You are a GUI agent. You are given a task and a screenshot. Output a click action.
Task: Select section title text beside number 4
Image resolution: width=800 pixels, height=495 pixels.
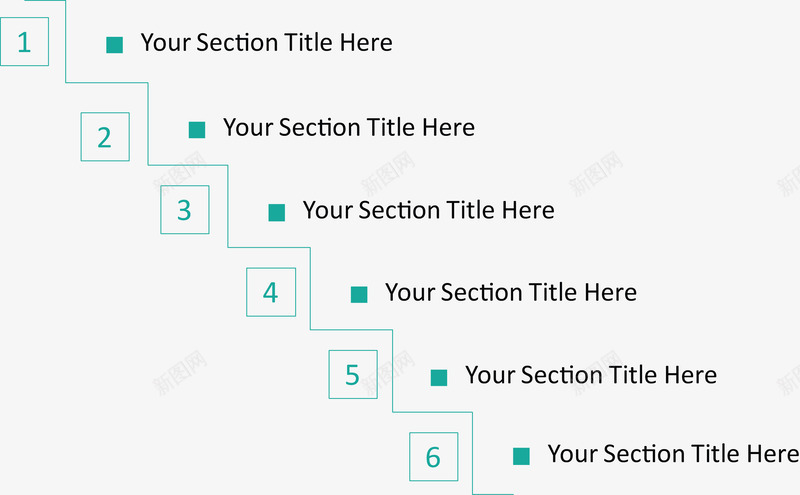pos(510,292)
